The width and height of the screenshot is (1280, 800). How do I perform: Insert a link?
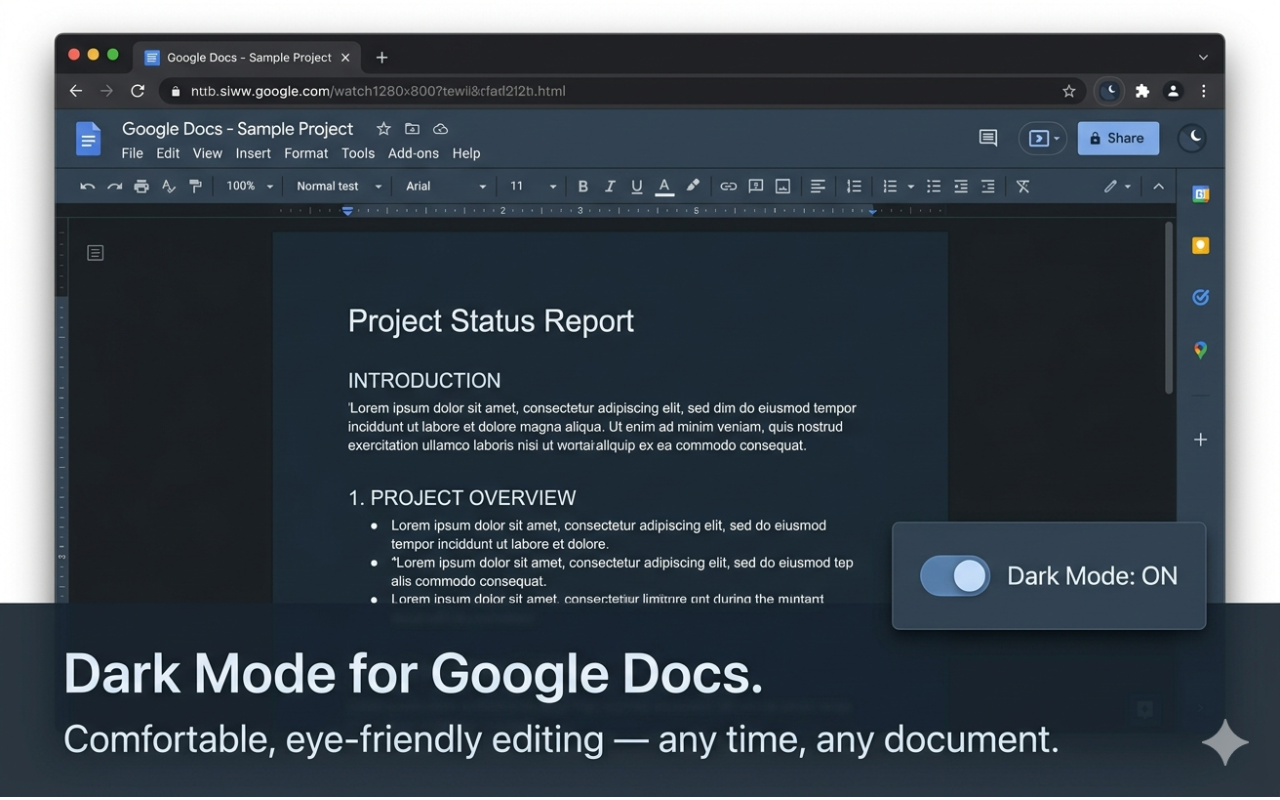(728, 186)
